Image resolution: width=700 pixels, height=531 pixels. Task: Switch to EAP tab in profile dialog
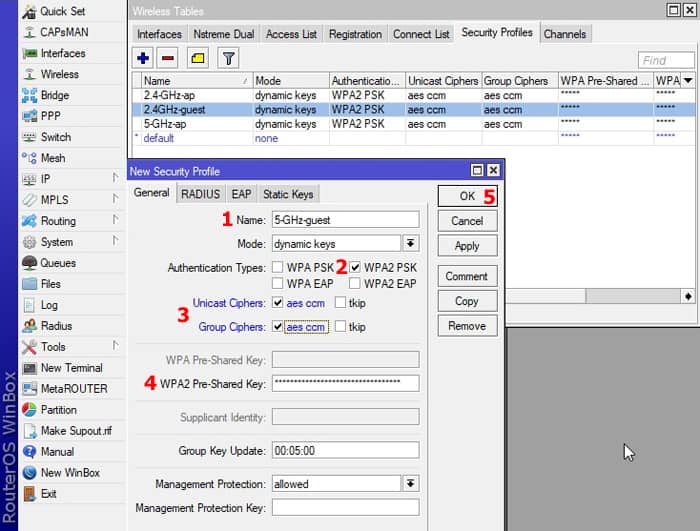pyautogui.click(x=241, y=194)
